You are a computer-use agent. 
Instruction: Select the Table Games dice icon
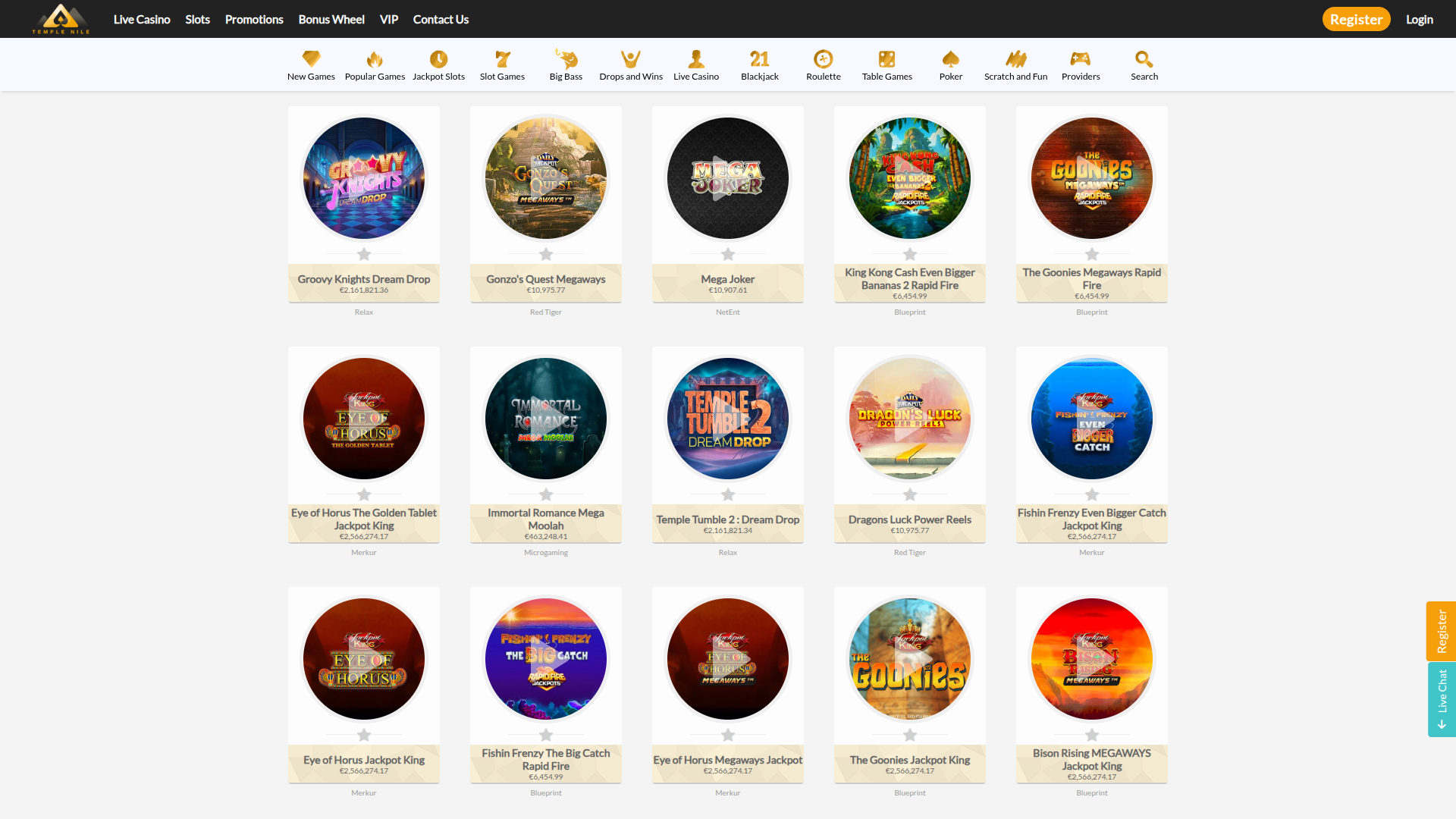click(x=886, y=59)
